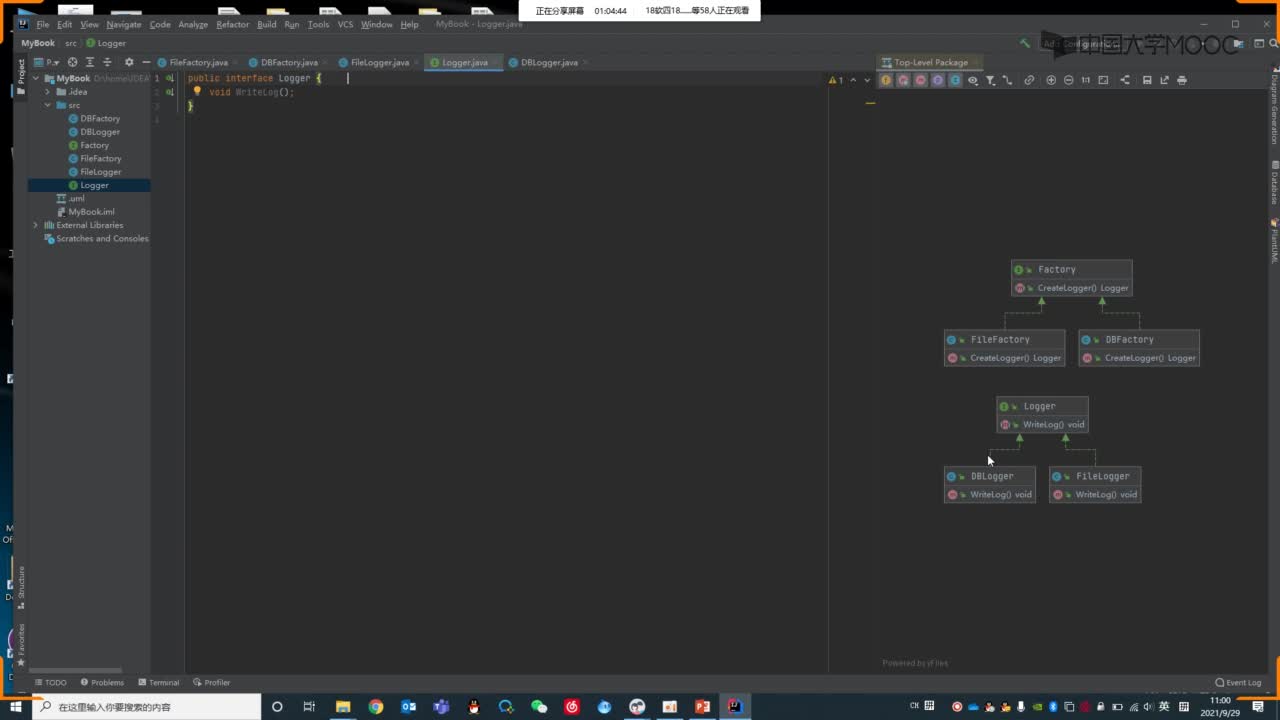Screen dimensions: 1280x720
Task: Click select opened file target icon
Action: 72,62
